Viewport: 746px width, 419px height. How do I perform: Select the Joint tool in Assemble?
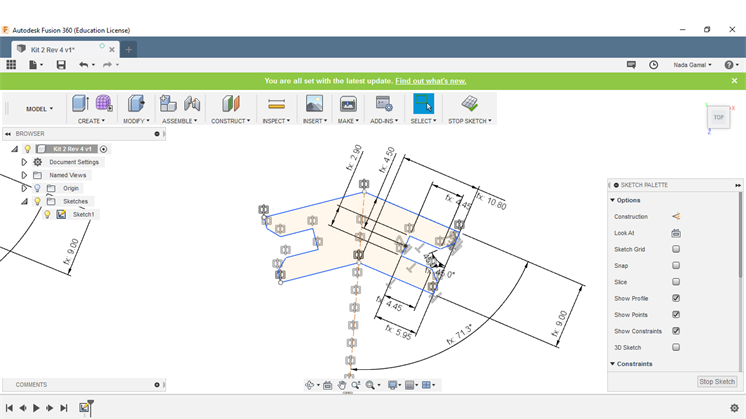pyautogui.click(x=192, y=103)
